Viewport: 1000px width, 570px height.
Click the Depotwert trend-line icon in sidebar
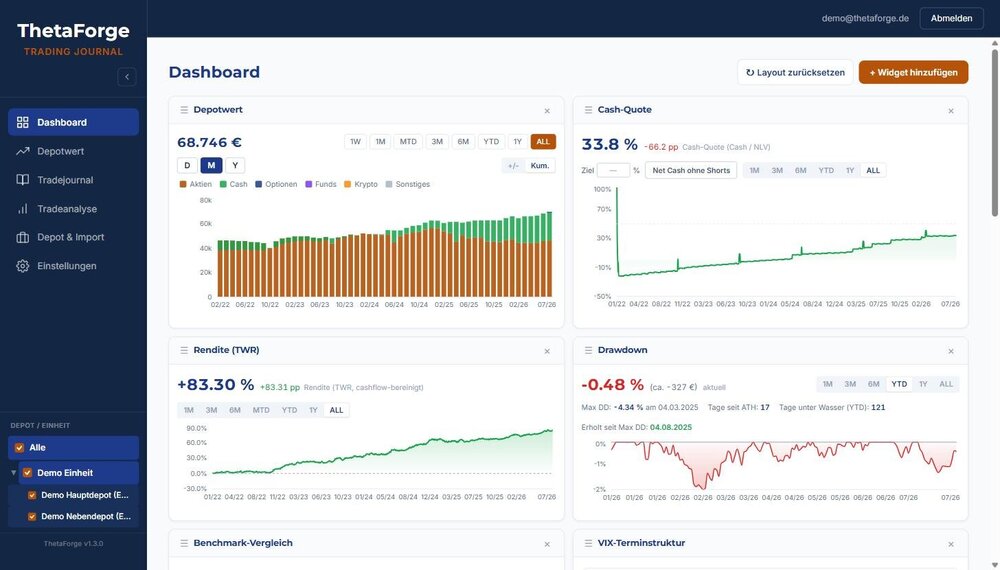pyautogui.click(x=23, y=151)
